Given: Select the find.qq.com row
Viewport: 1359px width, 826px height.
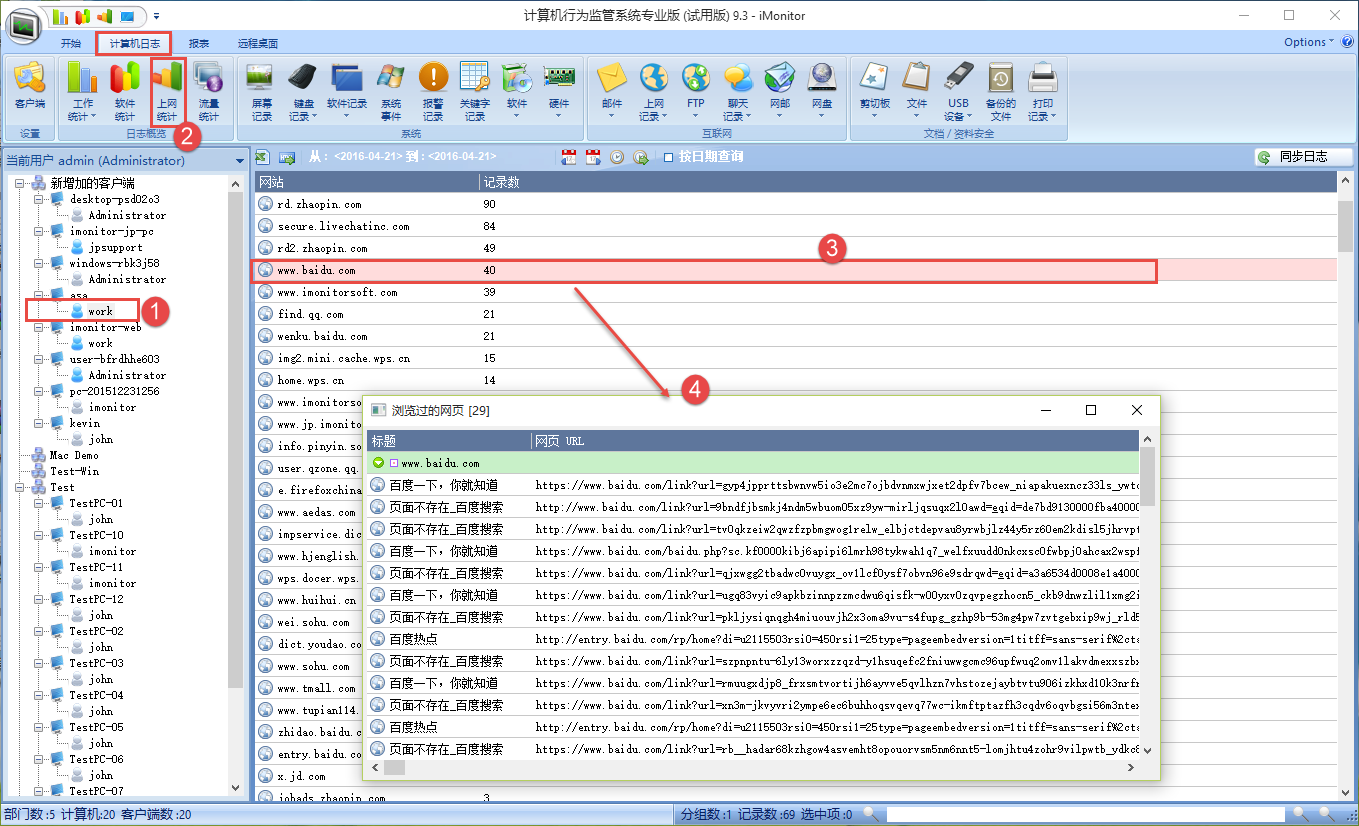Looking at the screenshot, I should (794, 314).
